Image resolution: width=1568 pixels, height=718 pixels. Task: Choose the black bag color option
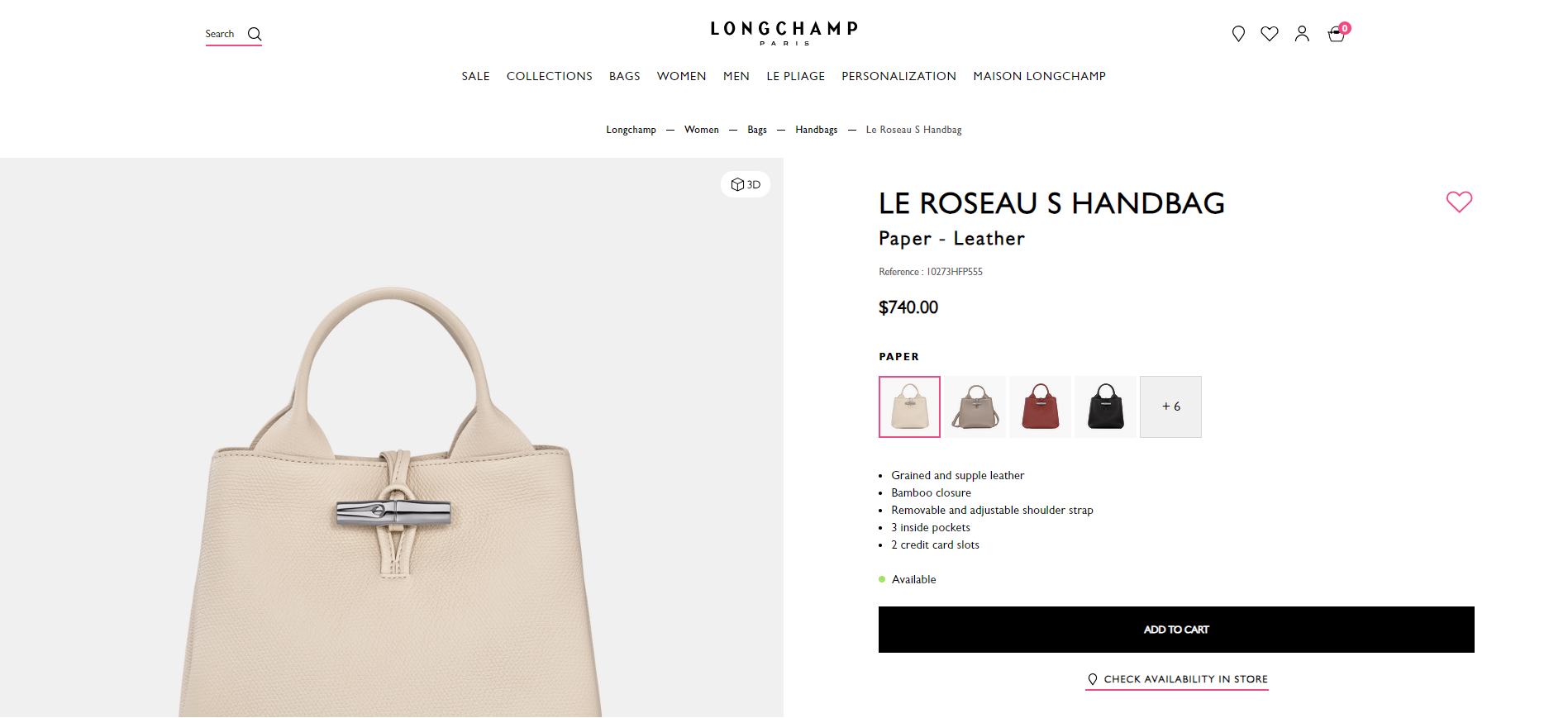pos(1106,407)
